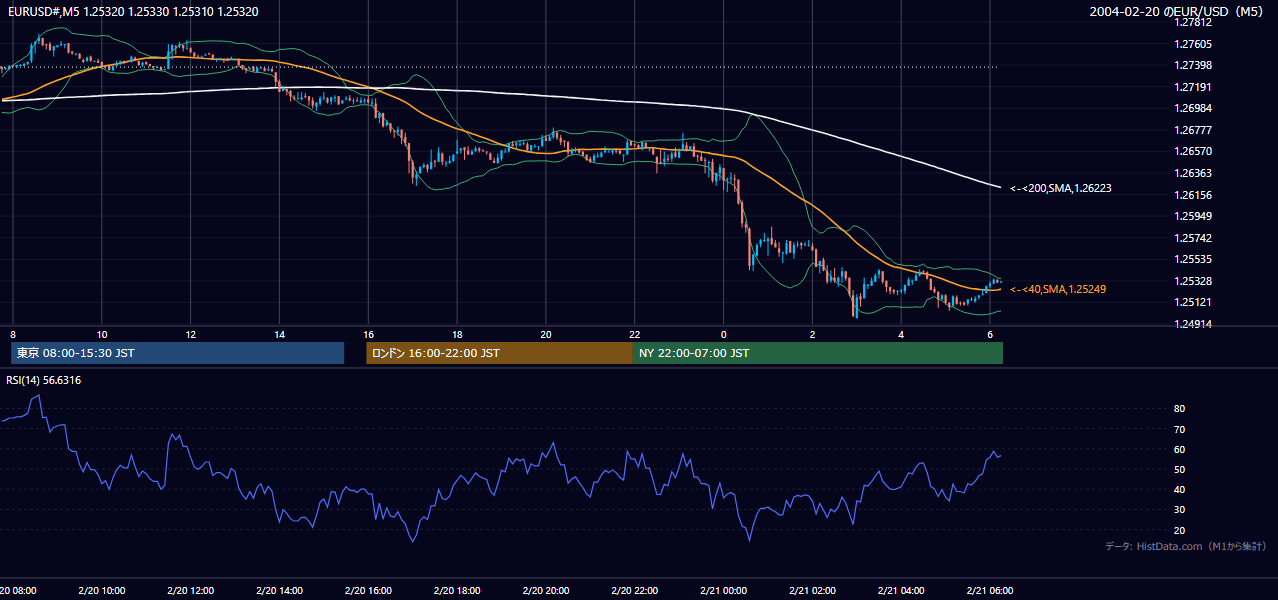Click the 2/20 14:00 time label
The image size is (1278, 600).
tap(279, 590)
